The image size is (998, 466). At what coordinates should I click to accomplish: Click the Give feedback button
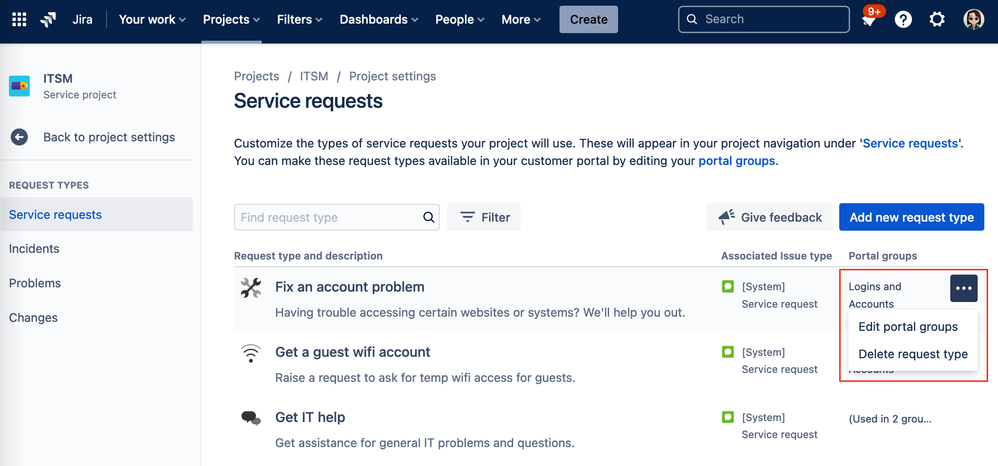pos(770,217)
